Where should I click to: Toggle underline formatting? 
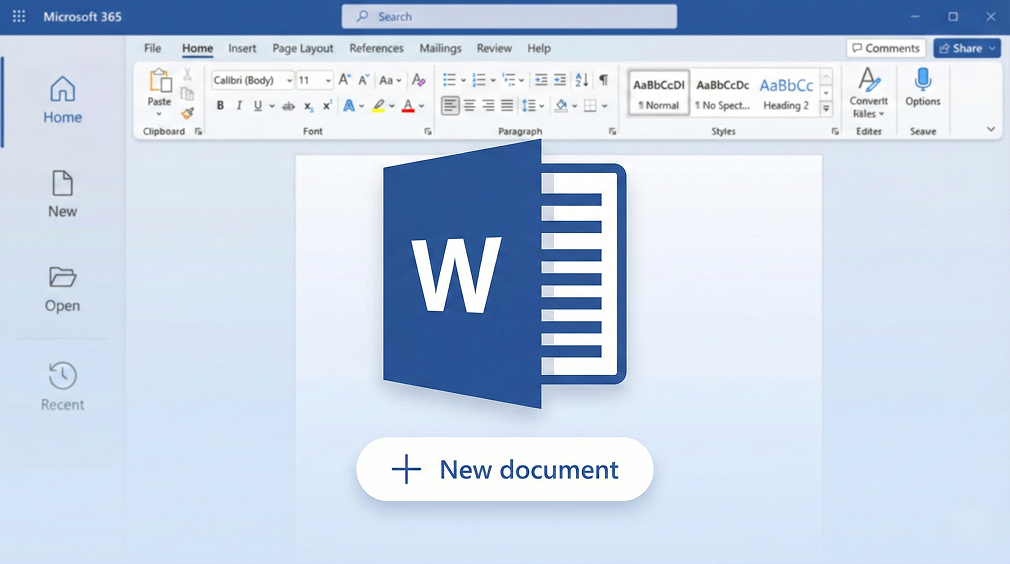coord(258,106)
